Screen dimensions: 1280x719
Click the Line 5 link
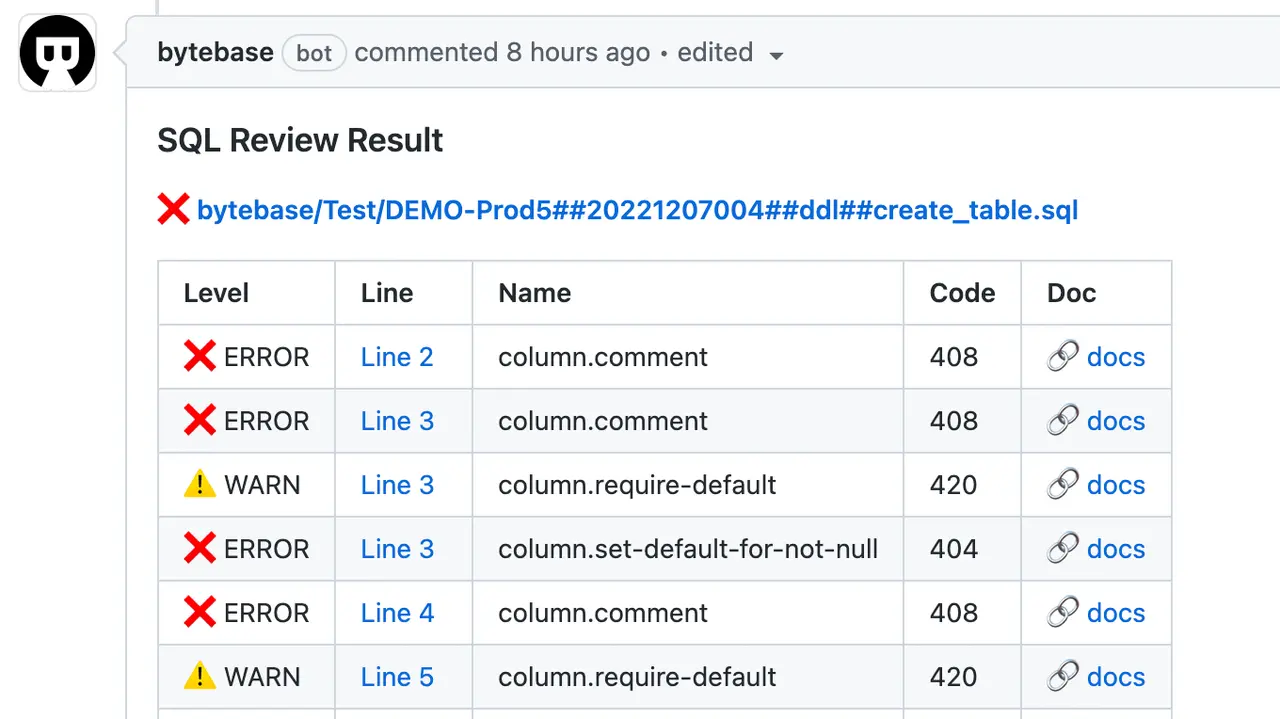coord(397,677)
